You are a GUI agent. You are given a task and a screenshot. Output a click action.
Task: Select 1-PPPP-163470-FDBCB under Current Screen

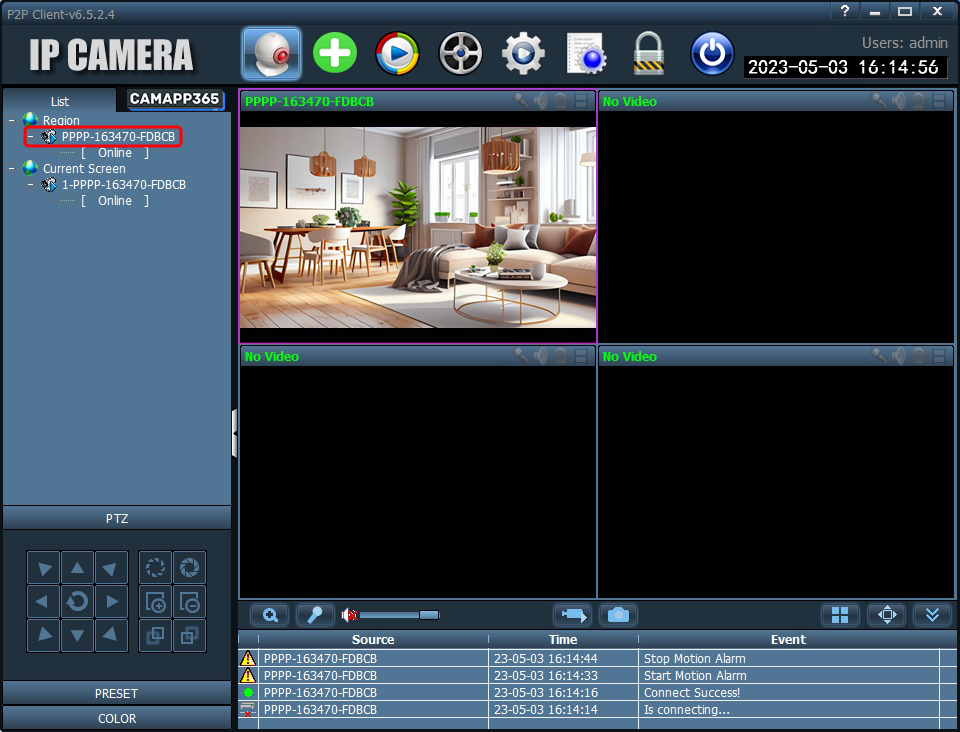pyautogui.click(x=124, y=184)
